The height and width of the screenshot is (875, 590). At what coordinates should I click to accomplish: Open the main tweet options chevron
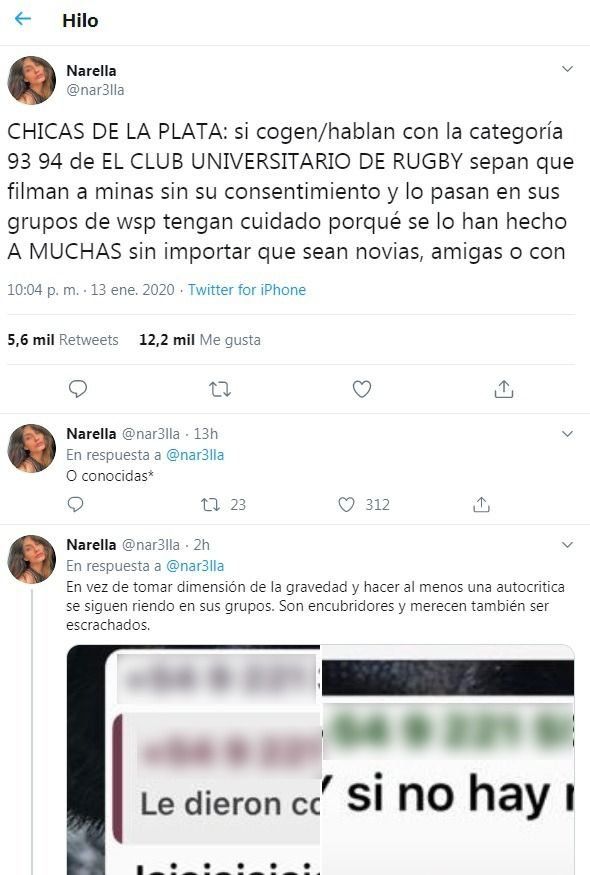tap(567, 69)
